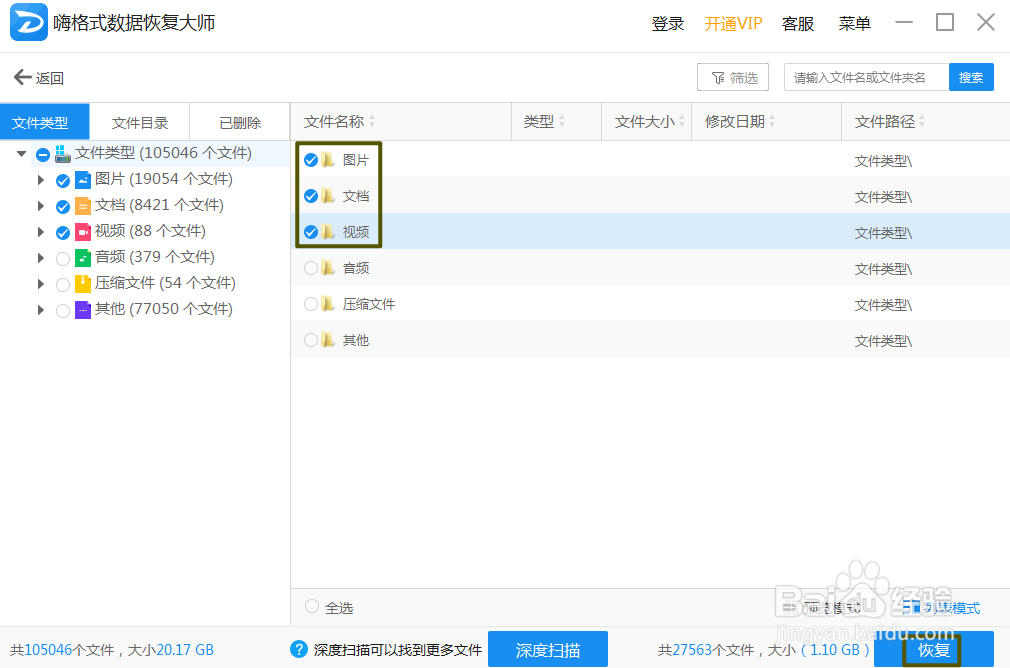Enable the 音频 checkbox in file list
The height and width of the screenshot is (668, 1010).
[310, 267]
